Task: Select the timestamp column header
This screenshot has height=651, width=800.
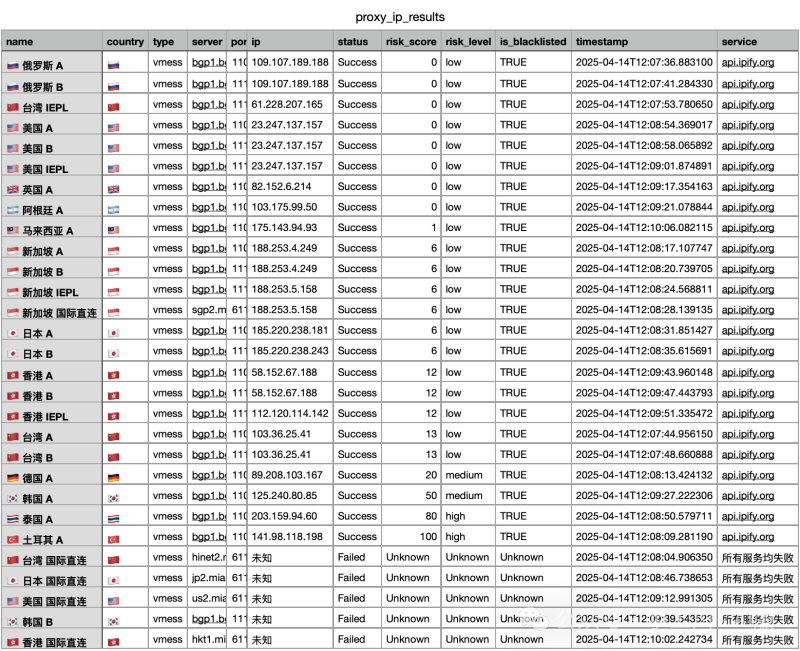Action: (x=644, y=41)
